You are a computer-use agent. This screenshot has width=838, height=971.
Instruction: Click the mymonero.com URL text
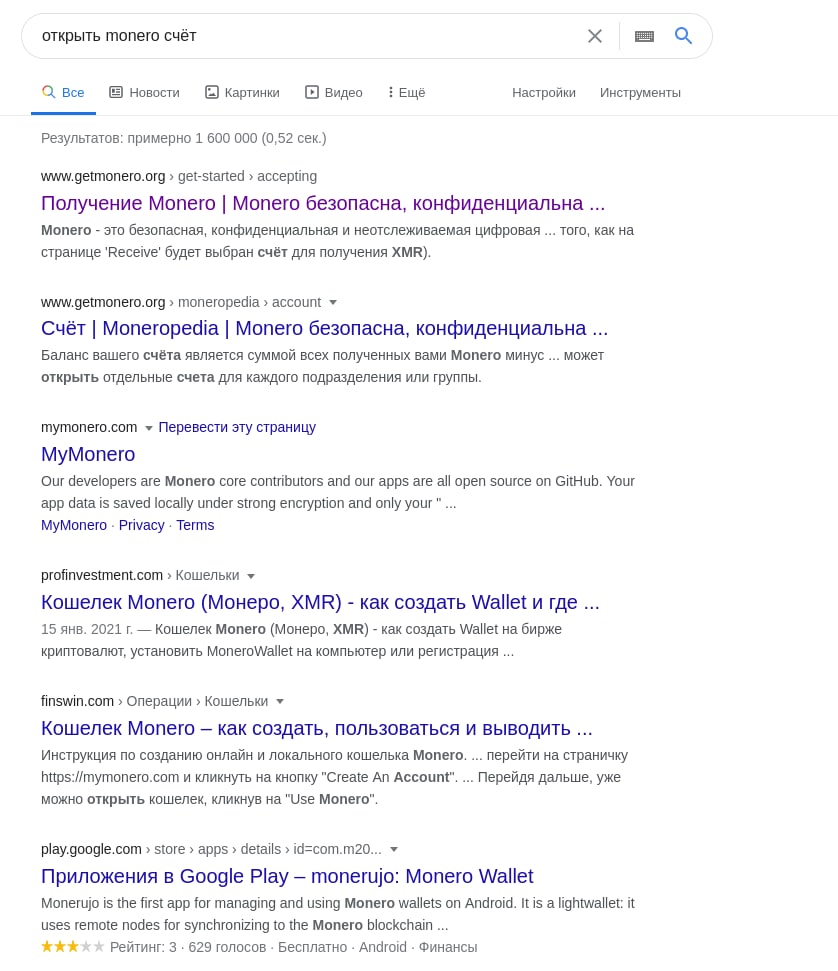tap(89, 427)
